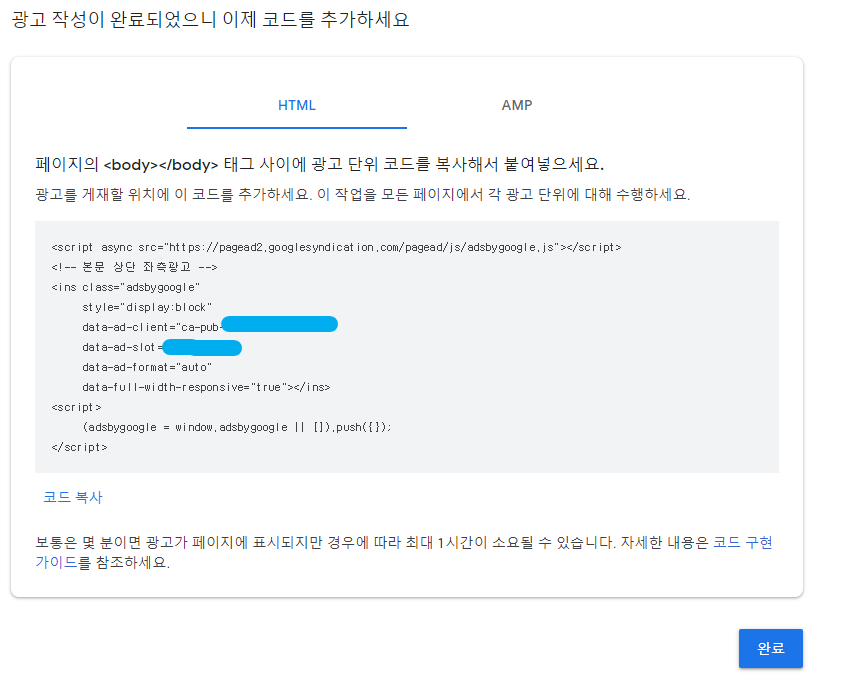Screen dimensions: 857x683
Task: Click the 완료 button
Action: (x=771, y=649)
